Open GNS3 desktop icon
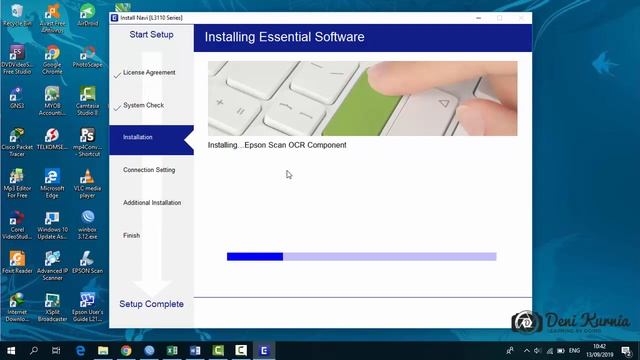The image size is (640, 360). [17, 98]
